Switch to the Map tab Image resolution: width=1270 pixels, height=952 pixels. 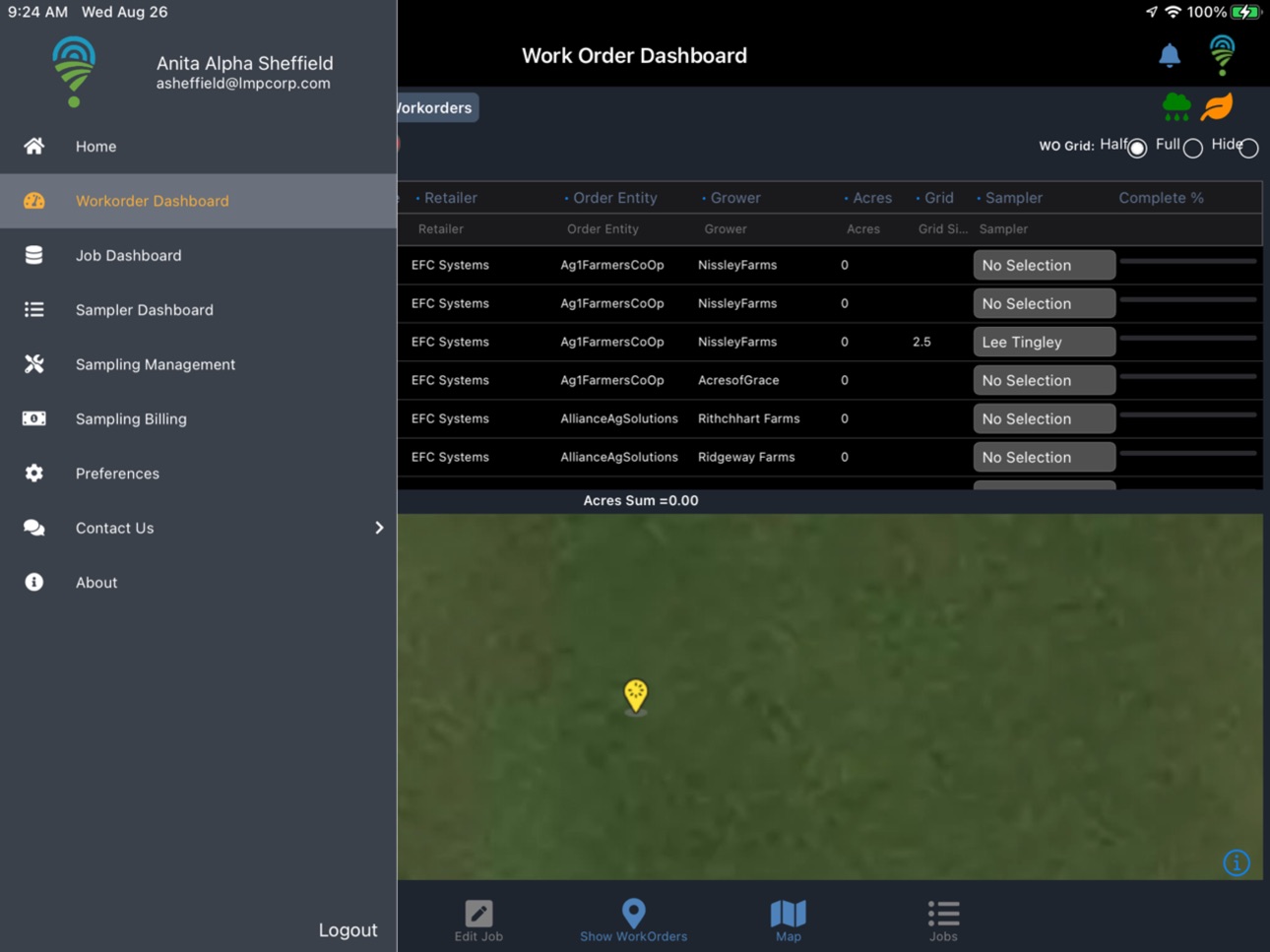[788, 920]
